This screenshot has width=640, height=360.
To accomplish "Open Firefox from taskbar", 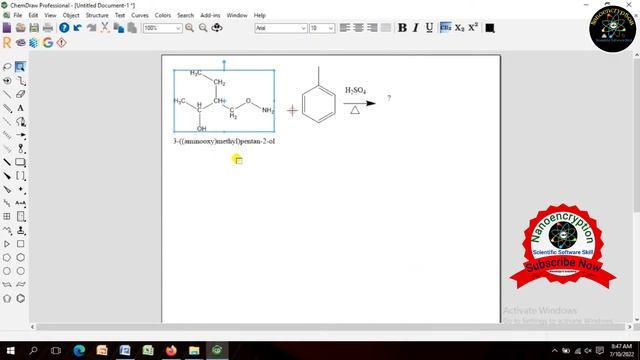I will pyautogui.click(x=171, y=350).
